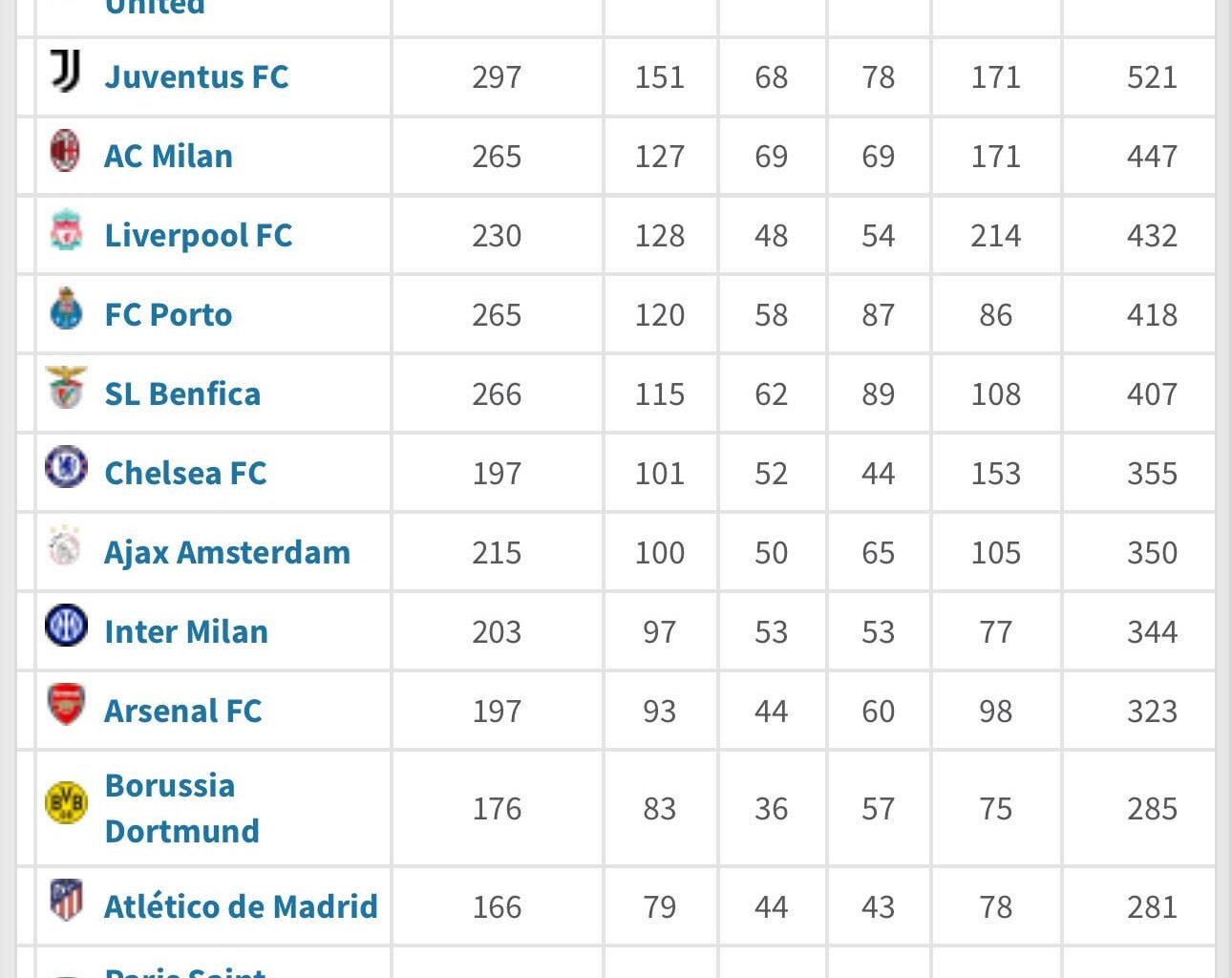Screen dimensions: 1232x978
Task: Open the Borussia Dortmund club link
Action: pyautogui.click(x=181, y=808)
